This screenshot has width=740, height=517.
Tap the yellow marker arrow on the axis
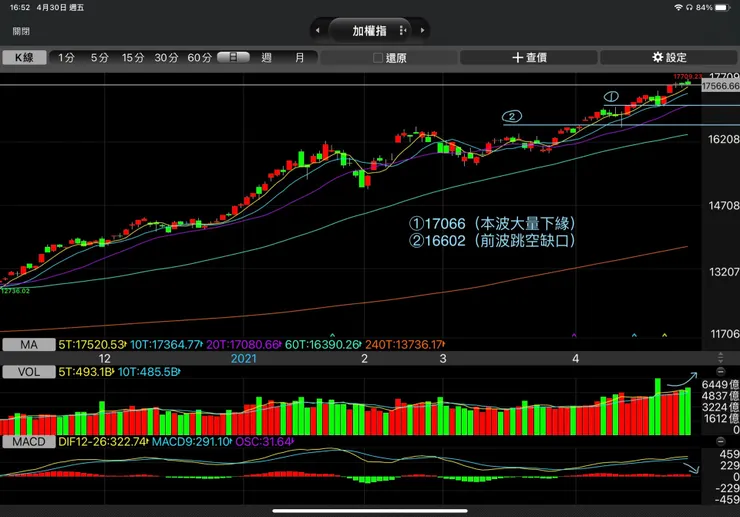(x=664, y=335)
